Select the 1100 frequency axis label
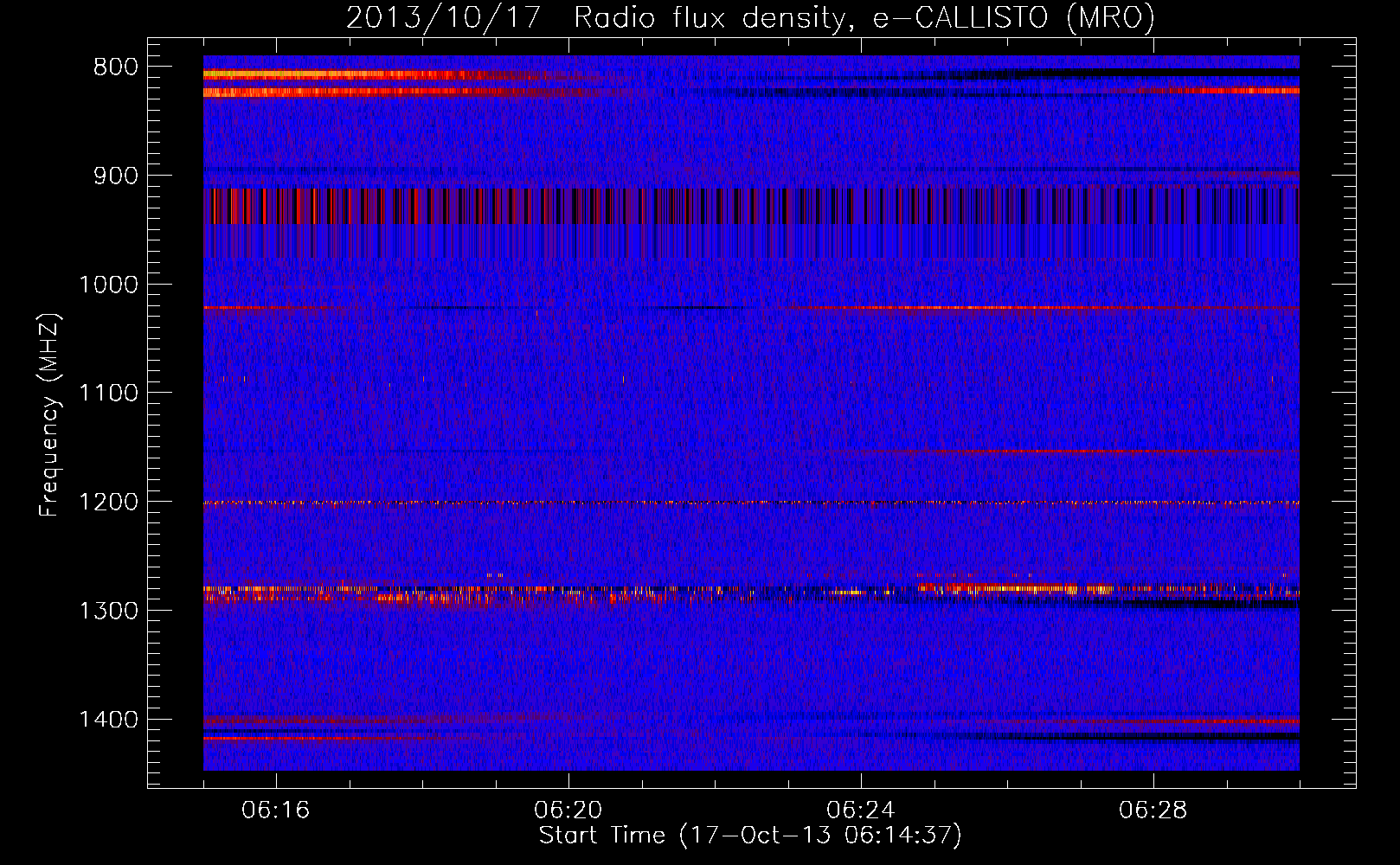This screenshot has width=1400, height=865. 108,394
